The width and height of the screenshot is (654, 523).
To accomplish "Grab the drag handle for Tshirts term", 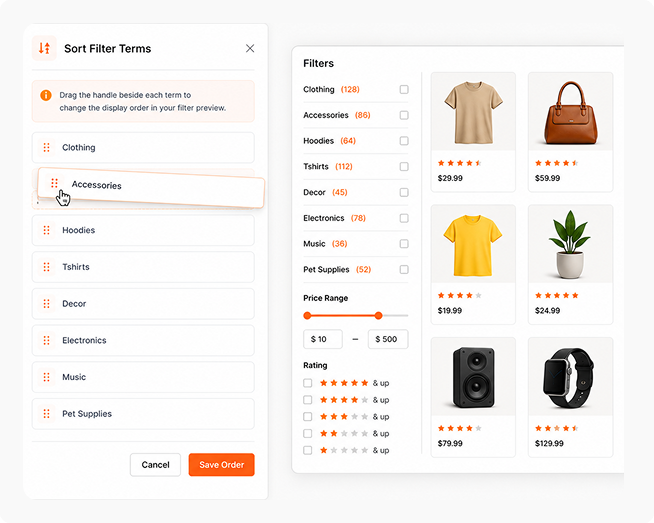I will pyautogui.click(x=47, y=267).
